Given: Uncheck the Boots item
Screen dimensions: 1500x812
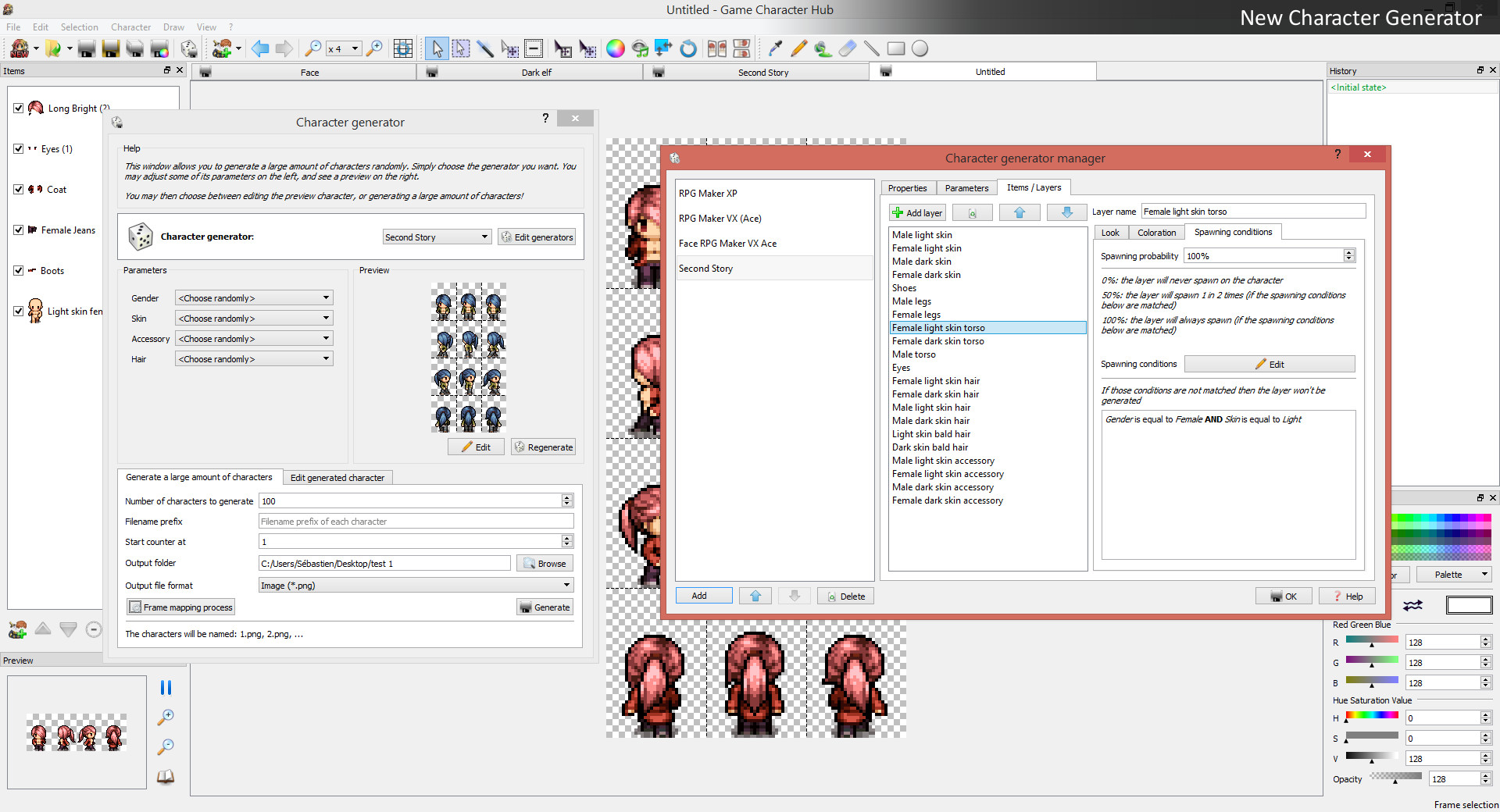Looking at the screenshot, I should [19, 270].
